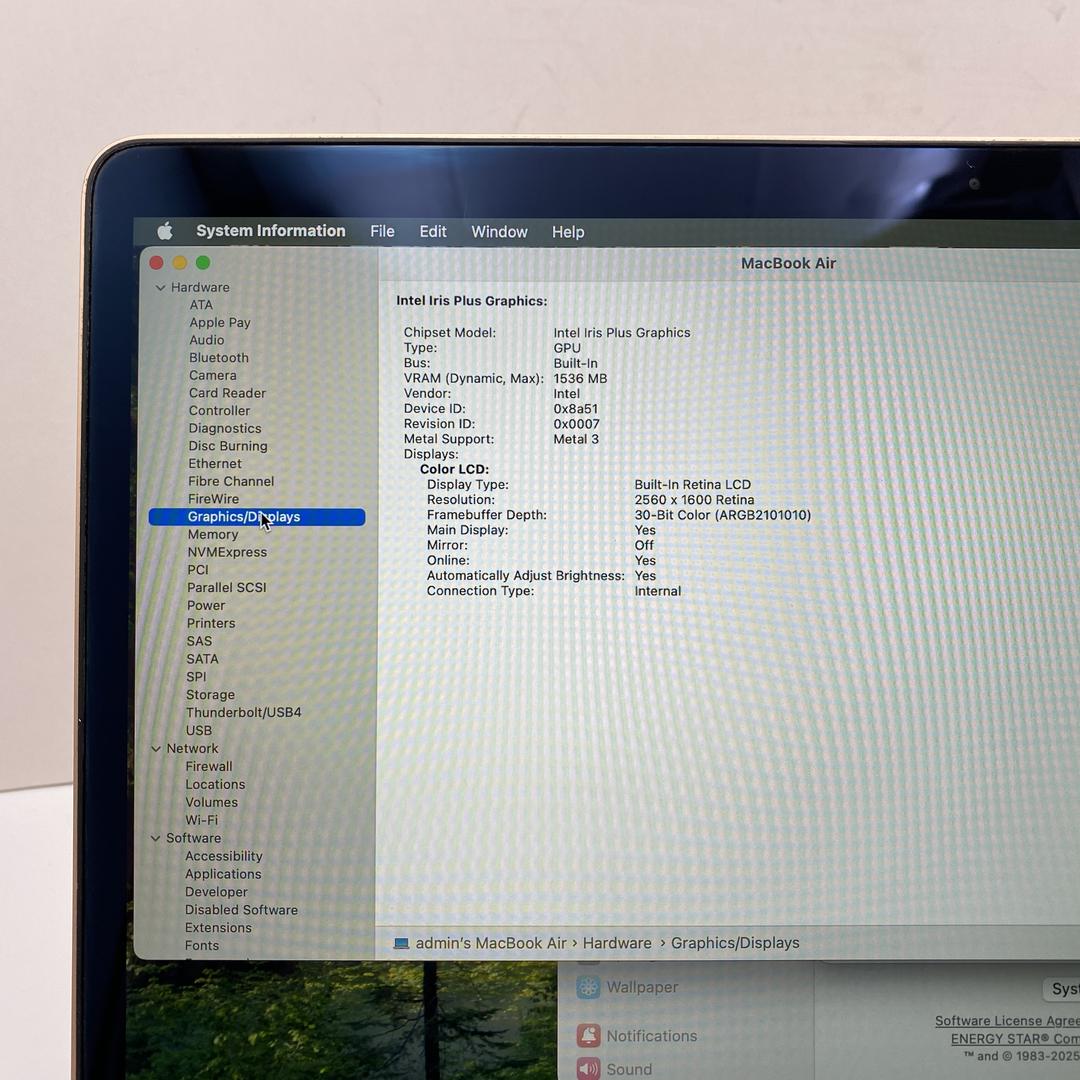The height and width of the screenshot is (1080, 1080).
Task: Open the Apple menu
Action: [x=165, y=231]
